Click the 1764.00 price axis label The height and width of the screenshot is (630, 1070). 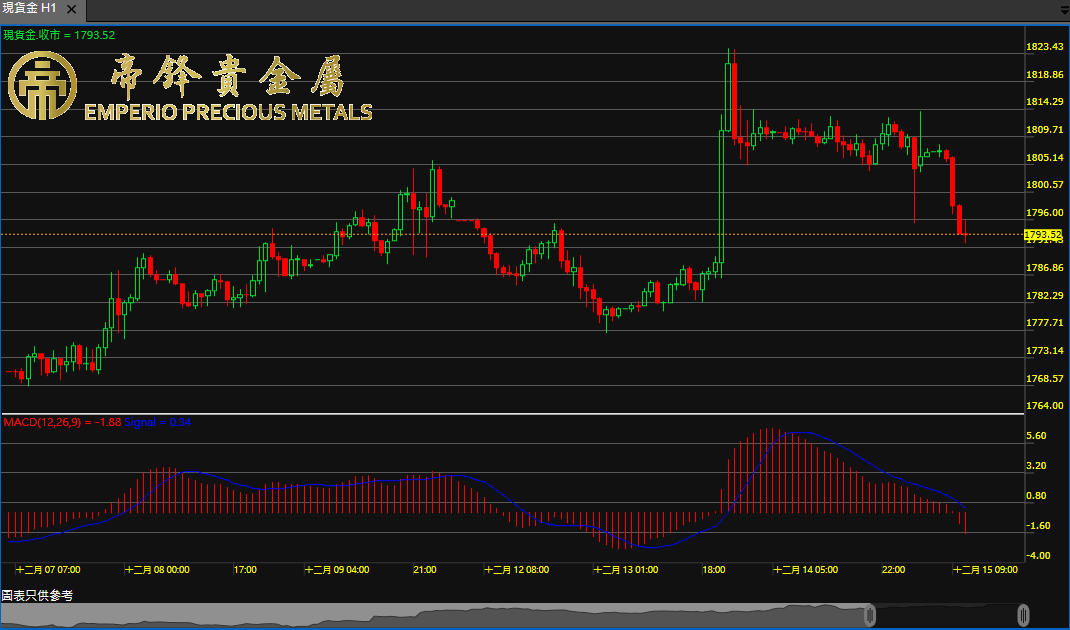[x=1043, y=406]
